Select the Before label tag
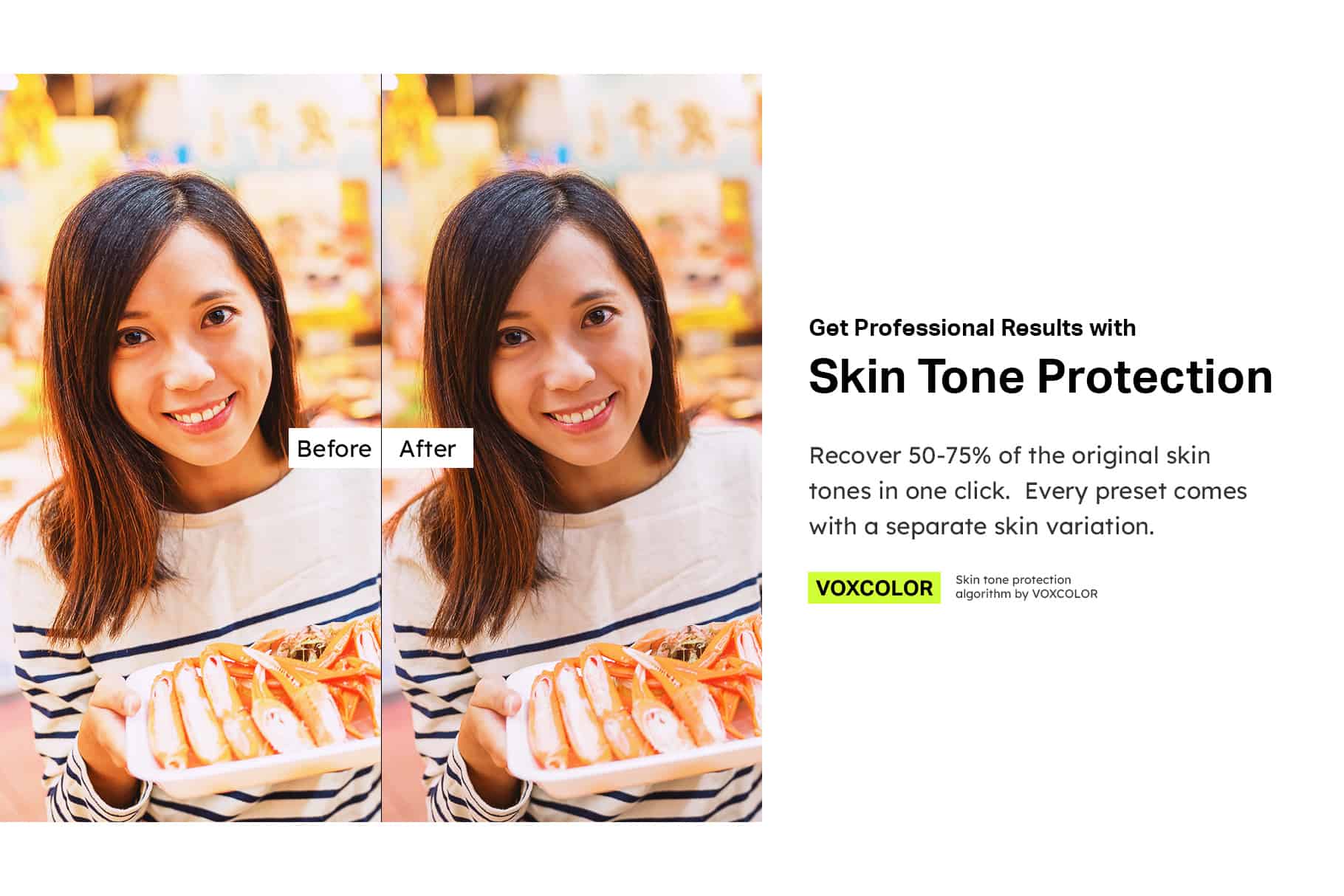Viewport: 1344px width, 896px height. pos(334,448)
